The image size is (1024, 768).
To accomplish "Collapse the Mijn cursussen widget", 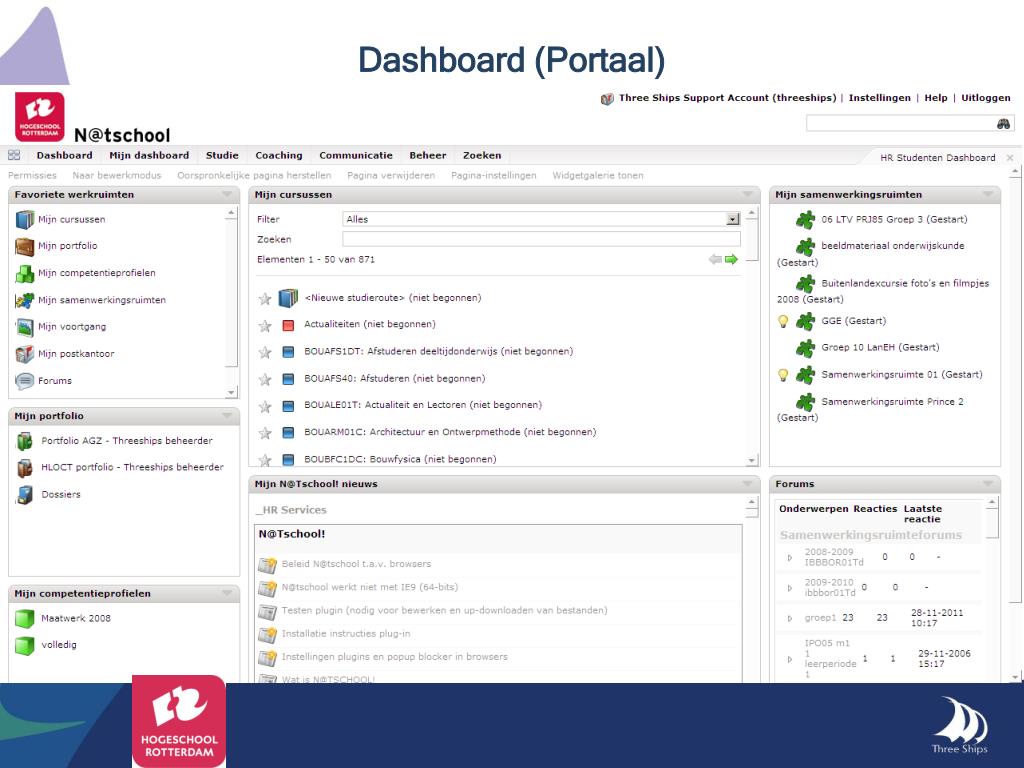I will [748, 195].
